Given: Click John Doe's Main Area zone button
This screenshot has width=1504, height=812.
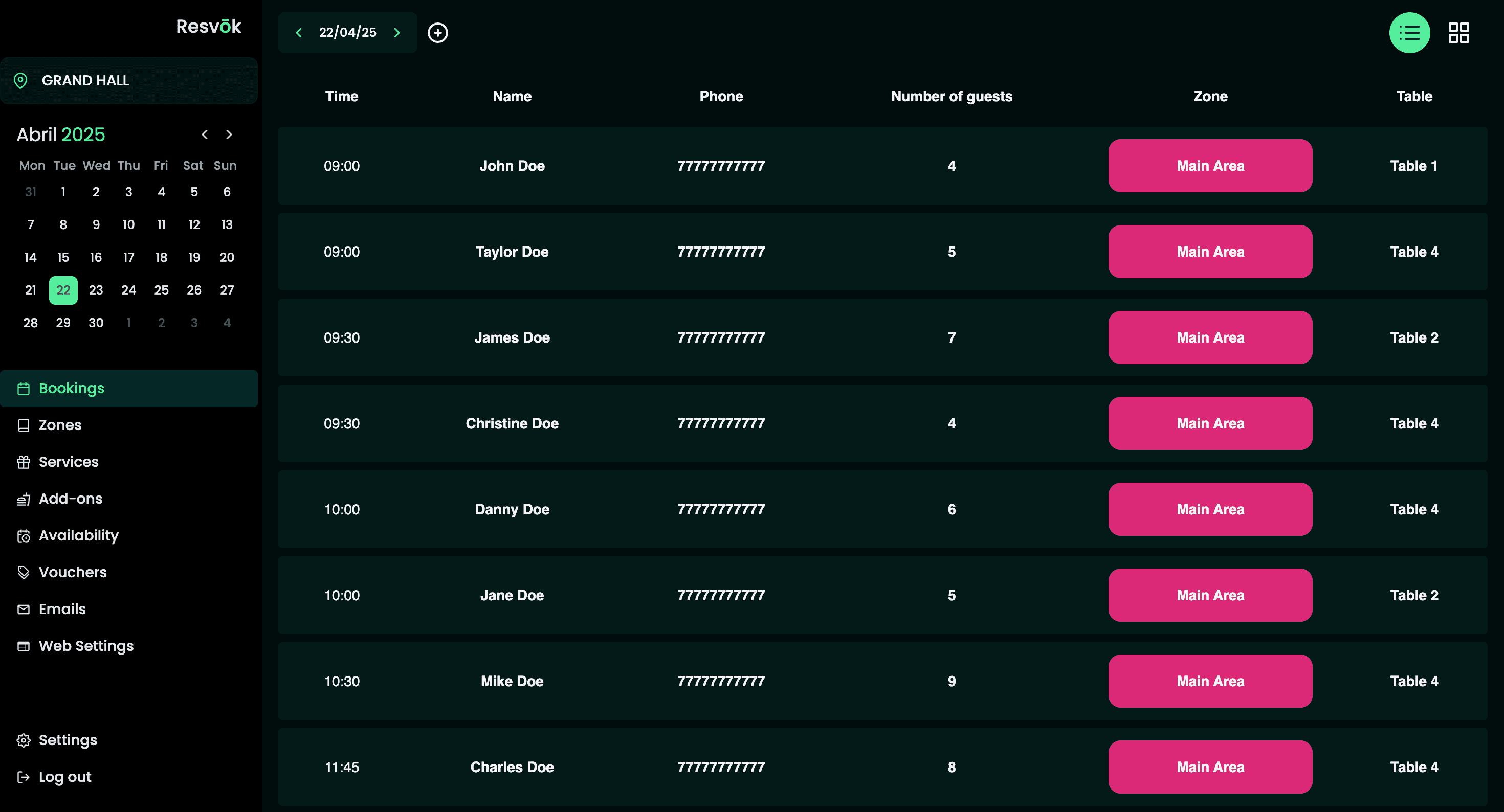Looking at the screenshot, I should pyautogui.click(x=1210, y=166).
